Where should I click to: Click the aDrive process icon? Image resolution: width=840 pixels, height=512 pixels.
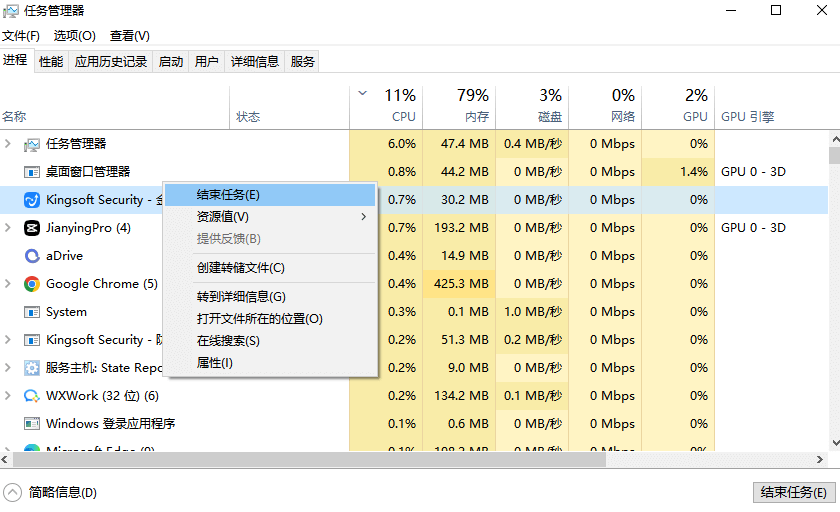pos(32,256)
